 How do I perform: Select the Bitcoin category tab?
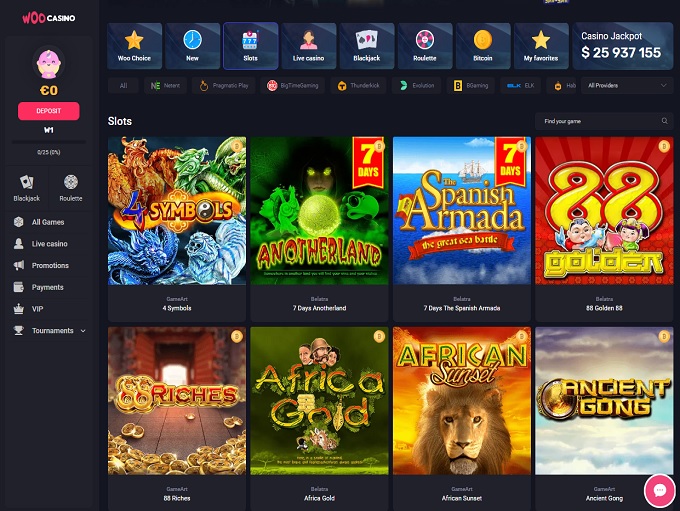coord(483,46)
